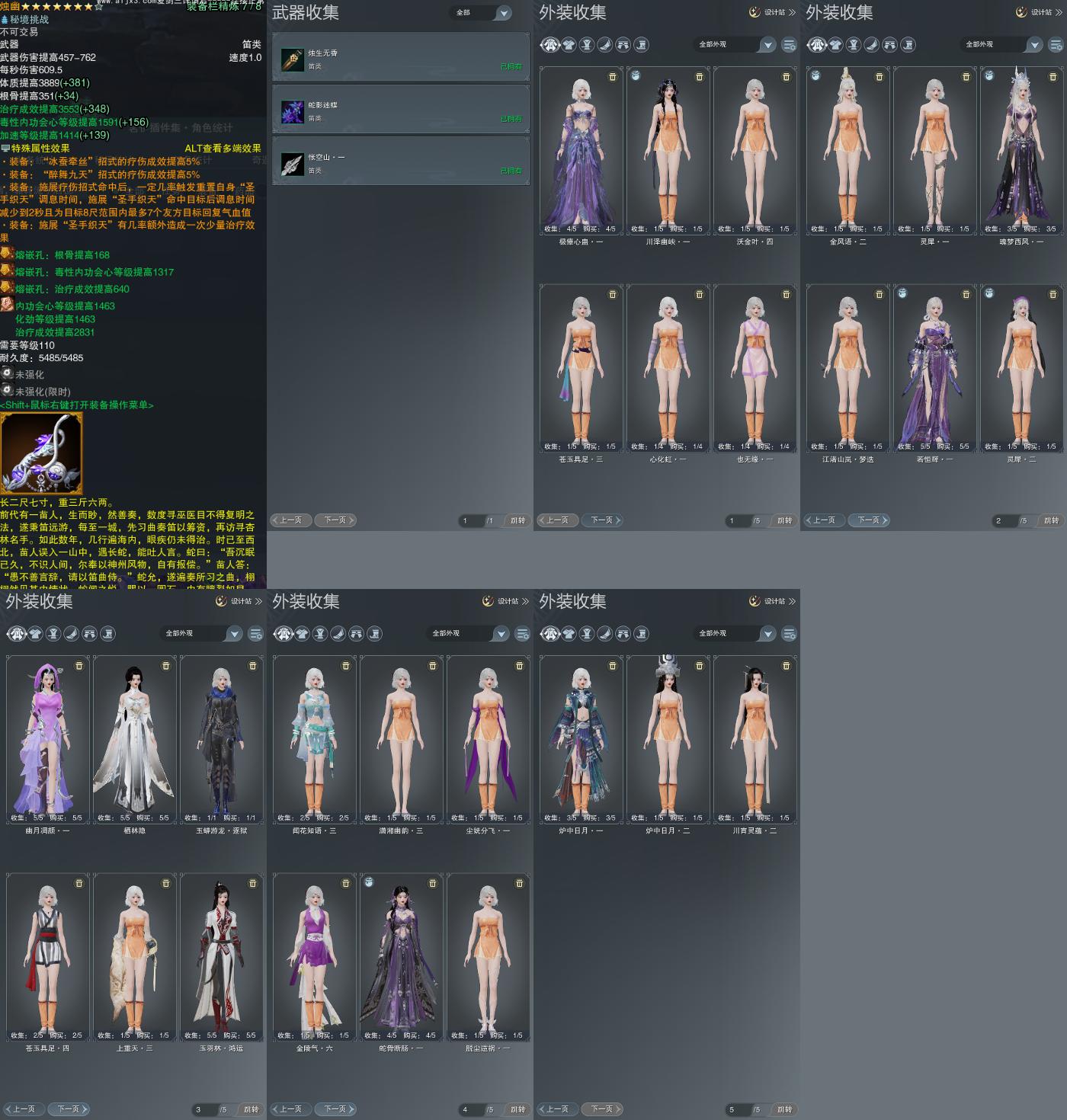Click 下一页 on outfit page 2
Viewport: 1067px width, 1120px height.
869,520
